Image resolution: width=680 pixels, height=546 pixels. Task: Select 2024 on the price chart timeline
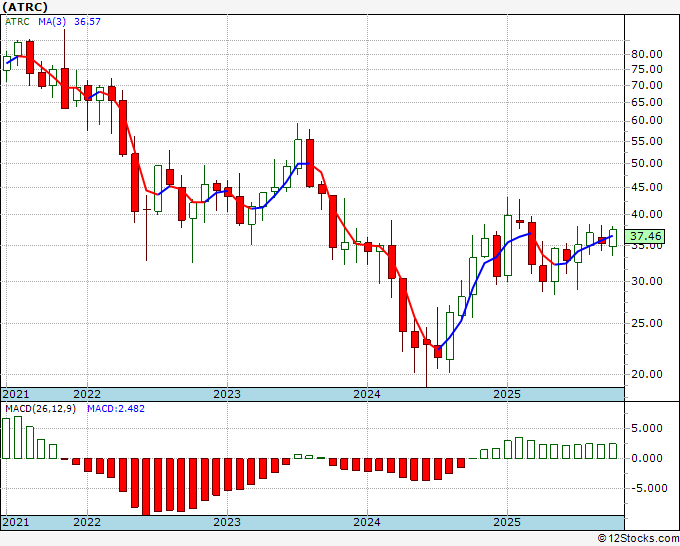367,394
